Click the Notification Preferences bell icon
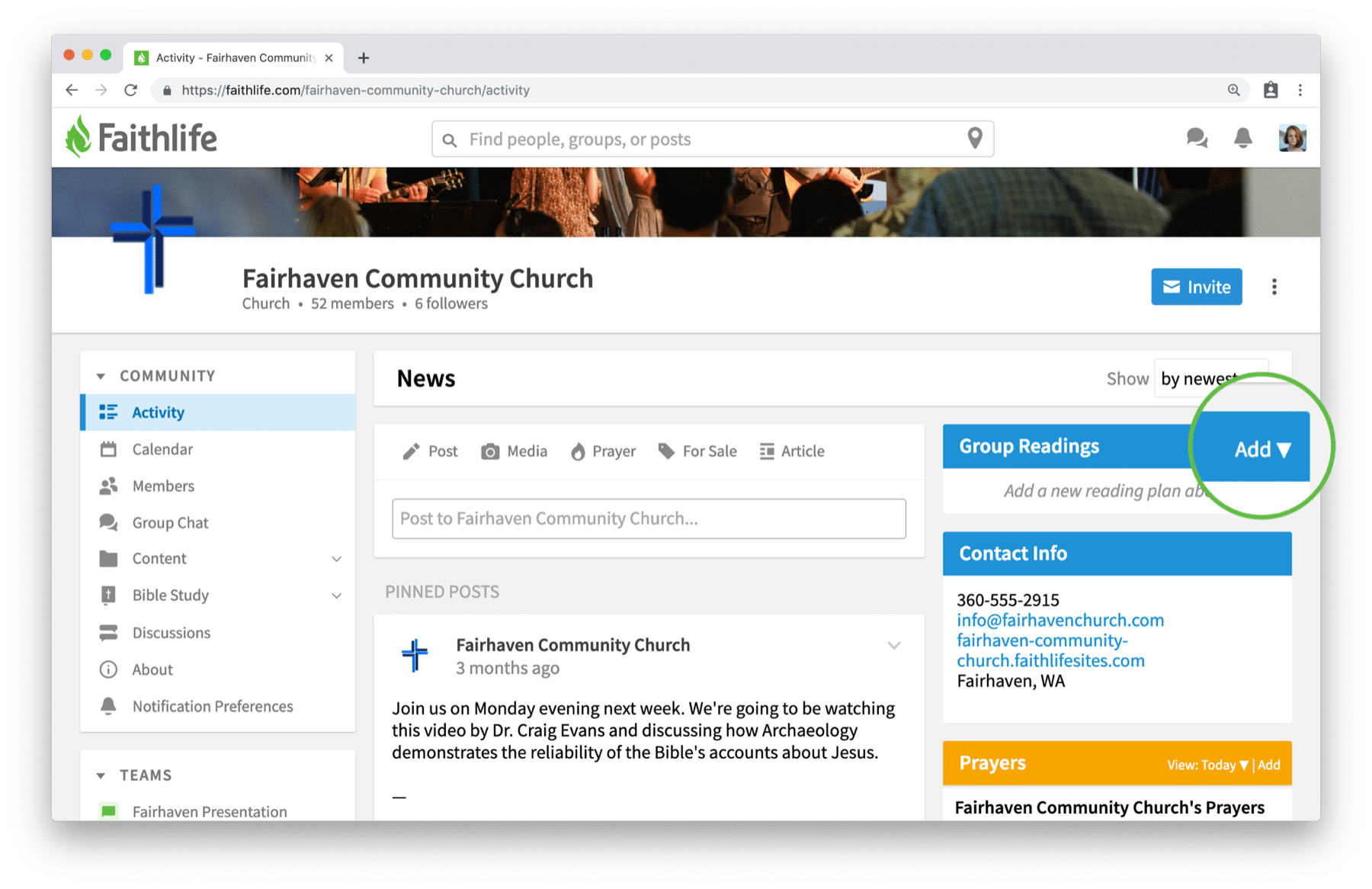1372x889 pixels. pyautogui.click(x=109, y=706)
